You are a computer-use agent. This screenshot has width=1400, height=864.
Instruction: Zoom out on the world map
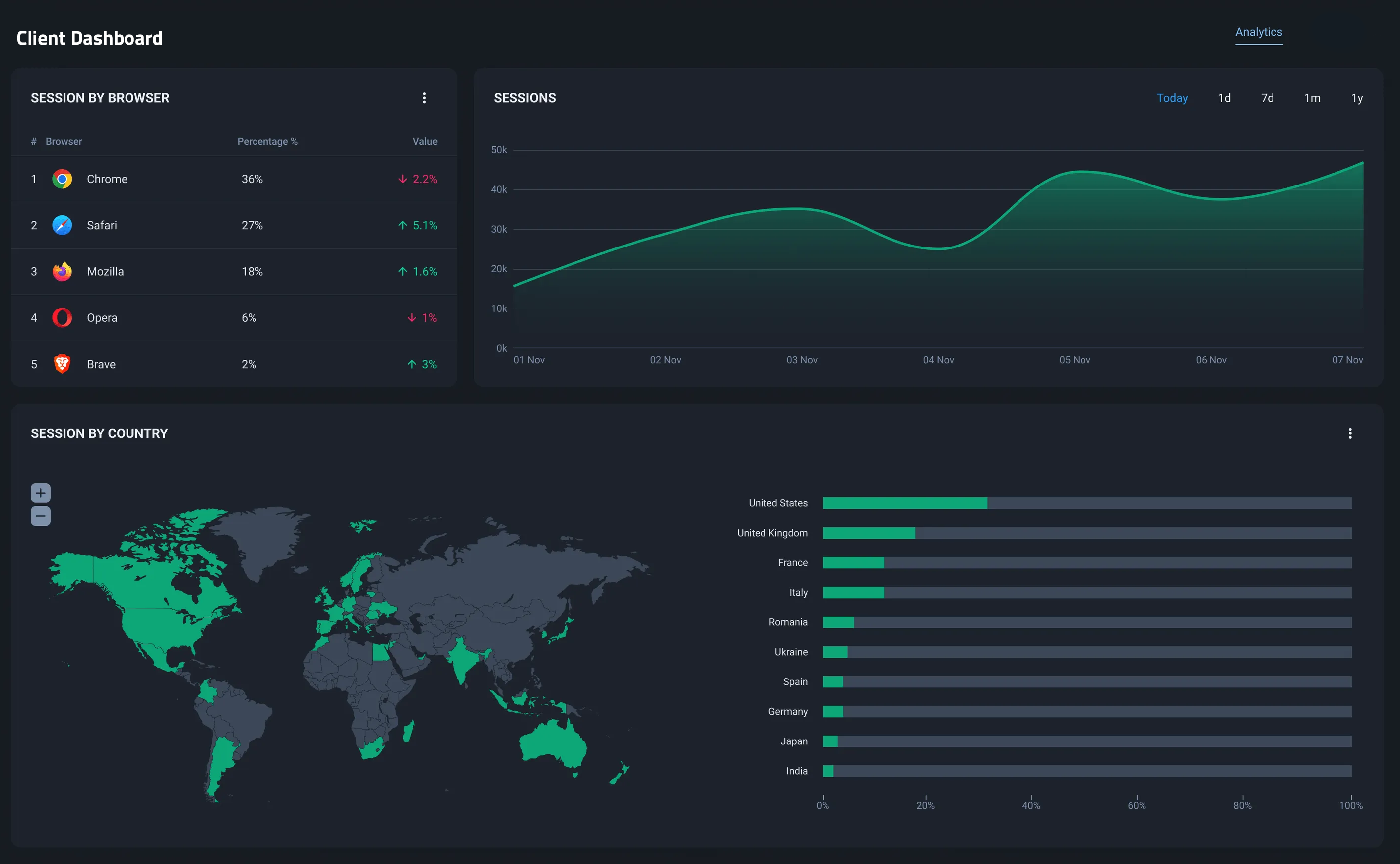coord(41,516)
